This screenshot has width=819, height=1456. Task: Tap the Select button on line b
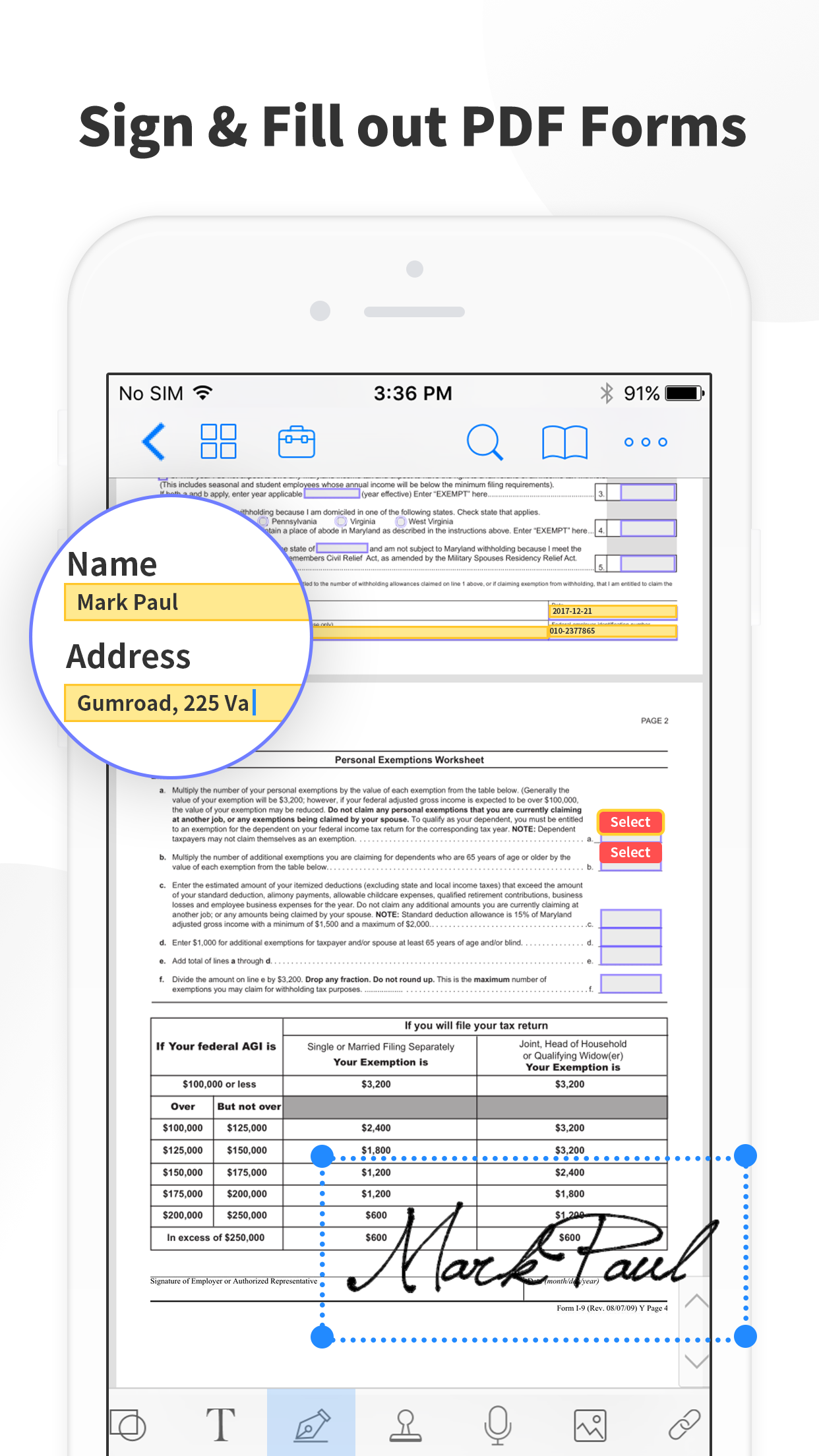[x=630, y=853]
